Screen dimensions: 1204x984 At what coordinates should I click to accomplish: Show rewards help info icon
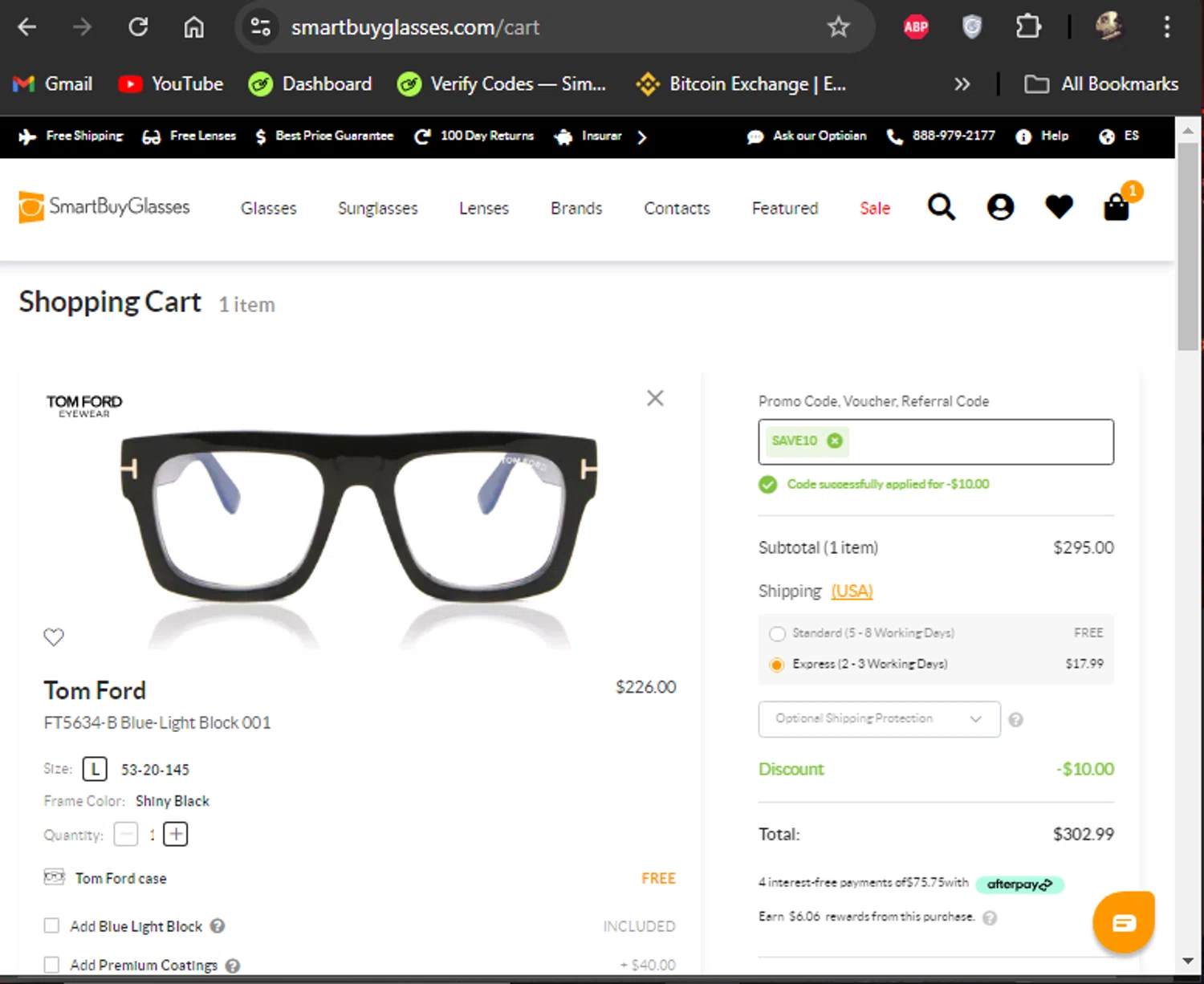[x=990, y=918]
